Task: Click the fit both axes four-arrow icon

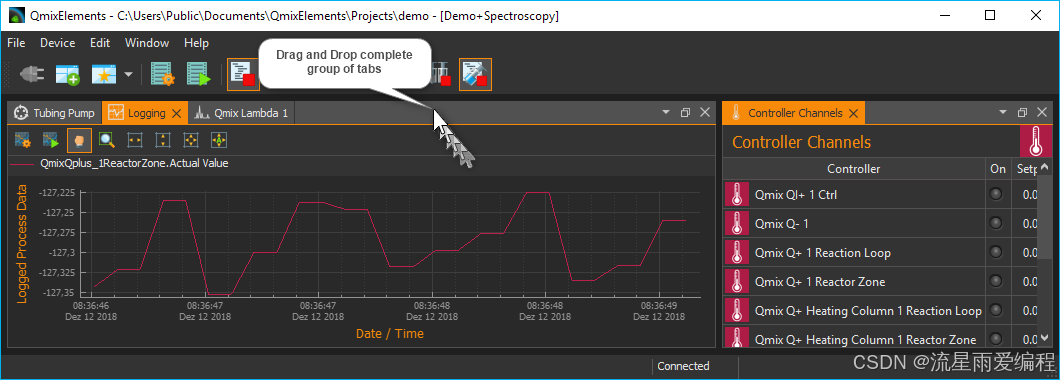Action: (x=191, y=140)
